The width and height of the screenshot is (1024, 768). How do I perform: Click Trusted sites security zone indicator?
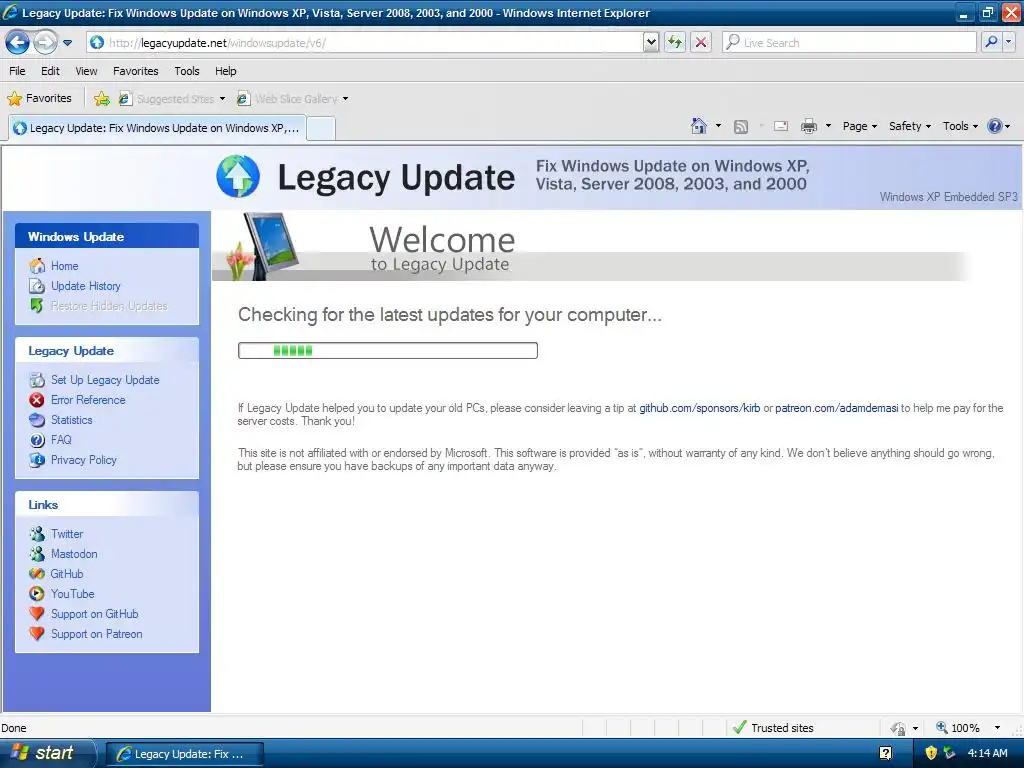(775, 728)
